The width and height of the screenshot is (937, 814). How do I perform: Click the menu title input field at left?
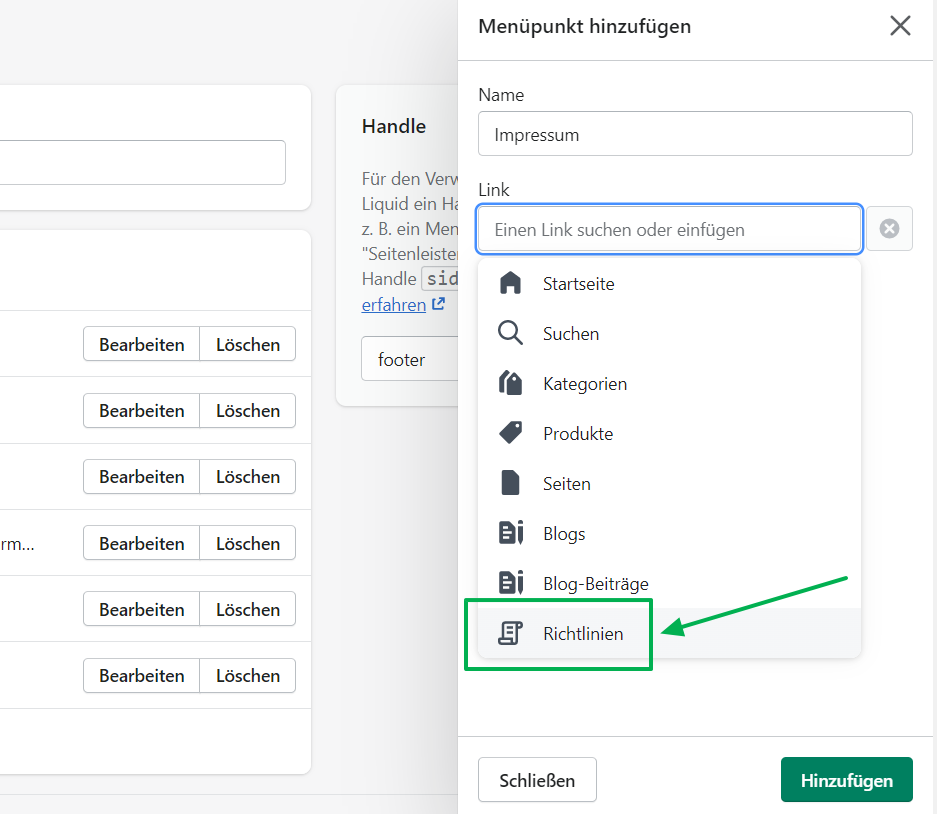pyautogui.click(x=142, y=163)
